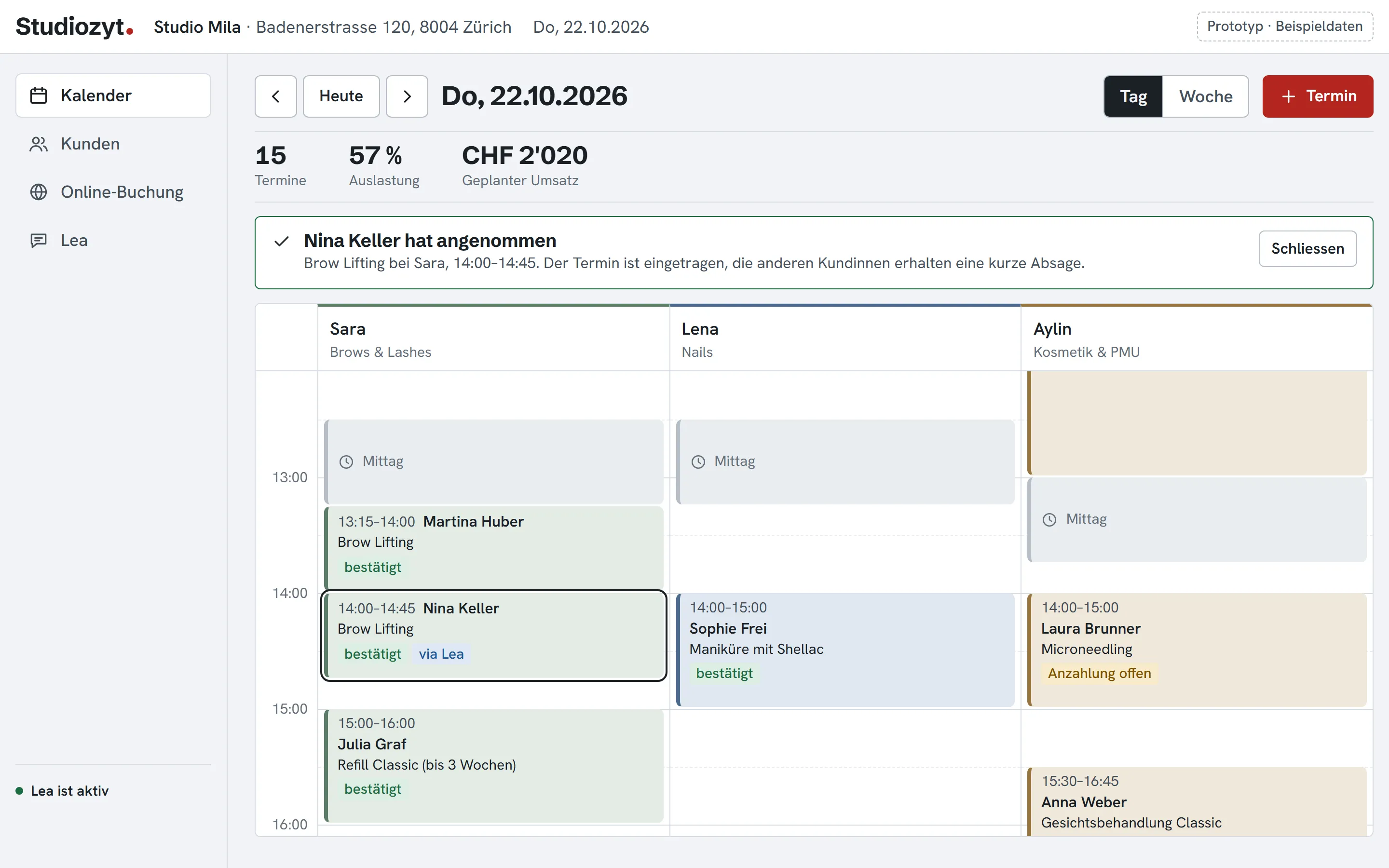This screenshot has height=868, width=1389.
Task: Click the clock icon in Aylin's Mittag block
Action: [1049, 519]
